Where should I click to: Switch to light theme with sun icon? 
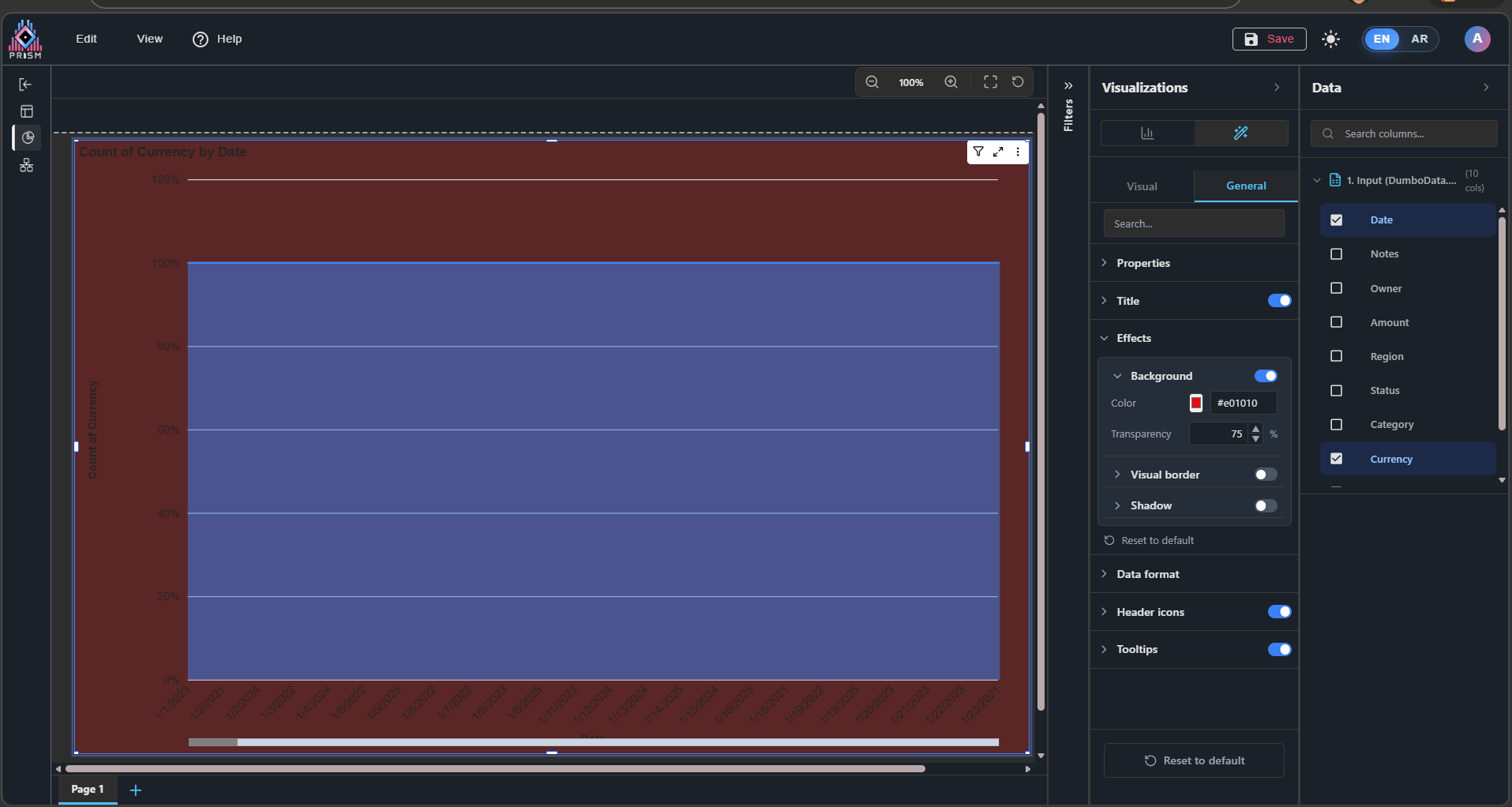pos(1331,39)
